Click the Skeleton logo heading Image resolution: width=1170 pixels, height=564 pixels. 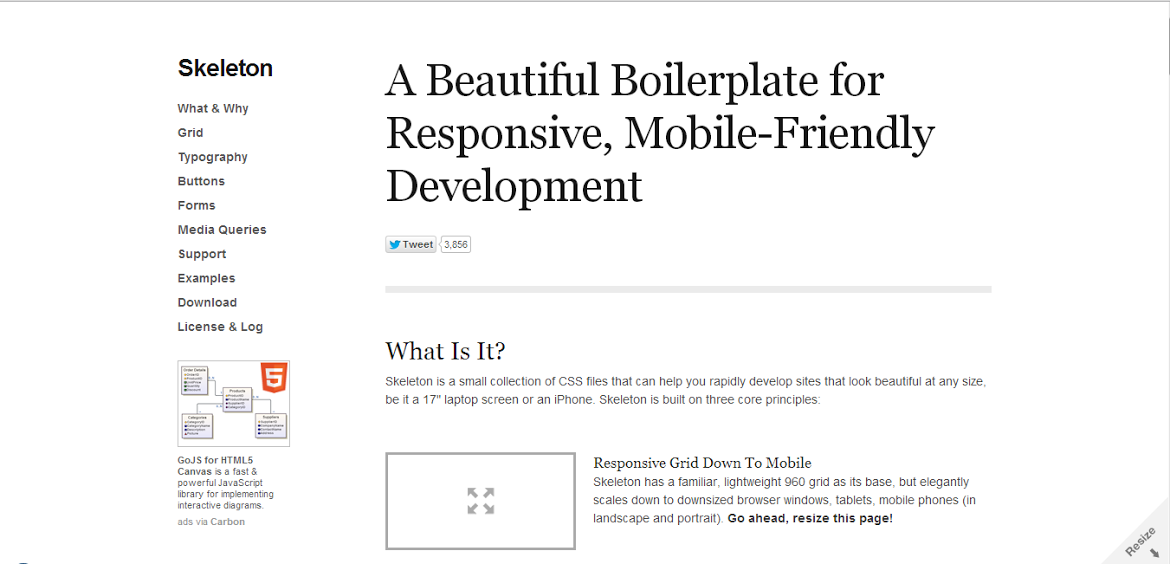[x=225, y=68]
